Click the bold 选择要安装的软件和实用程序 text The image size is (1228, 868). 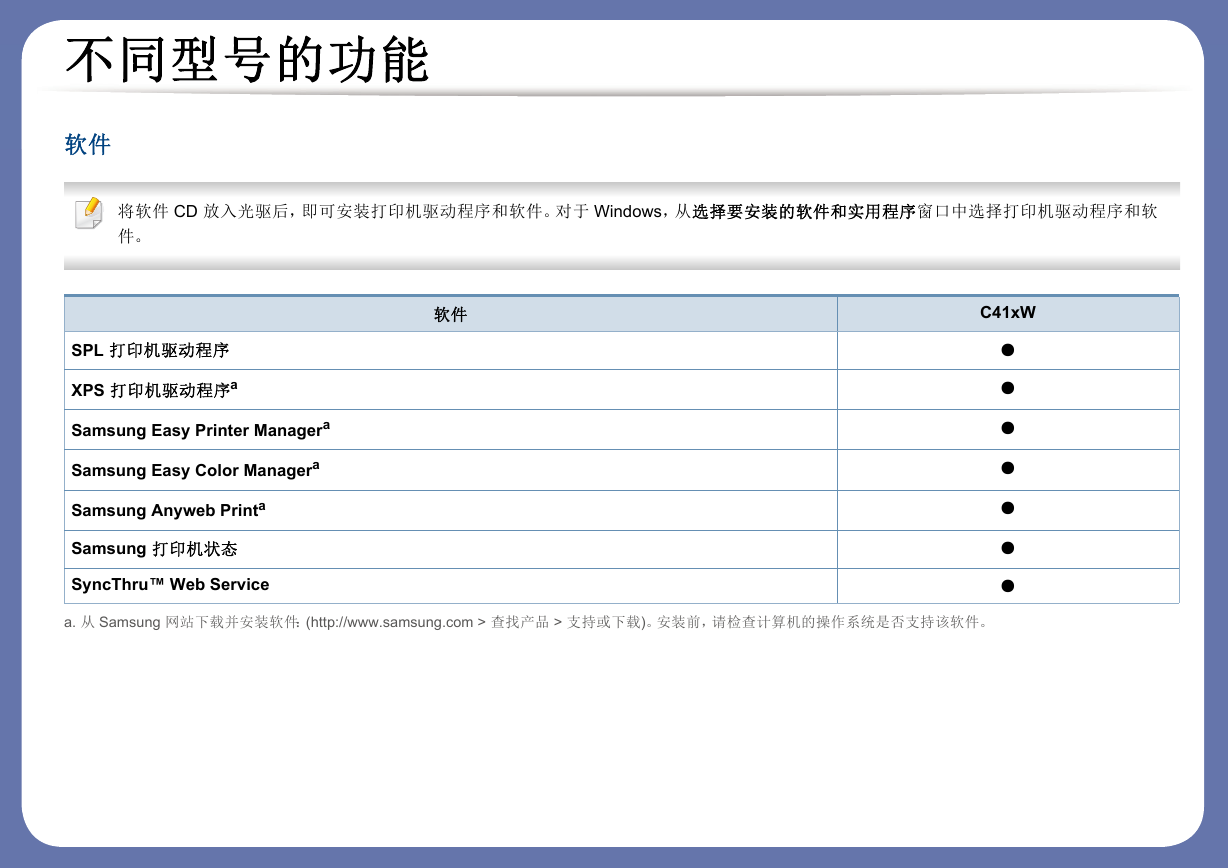tap(804, 212)
